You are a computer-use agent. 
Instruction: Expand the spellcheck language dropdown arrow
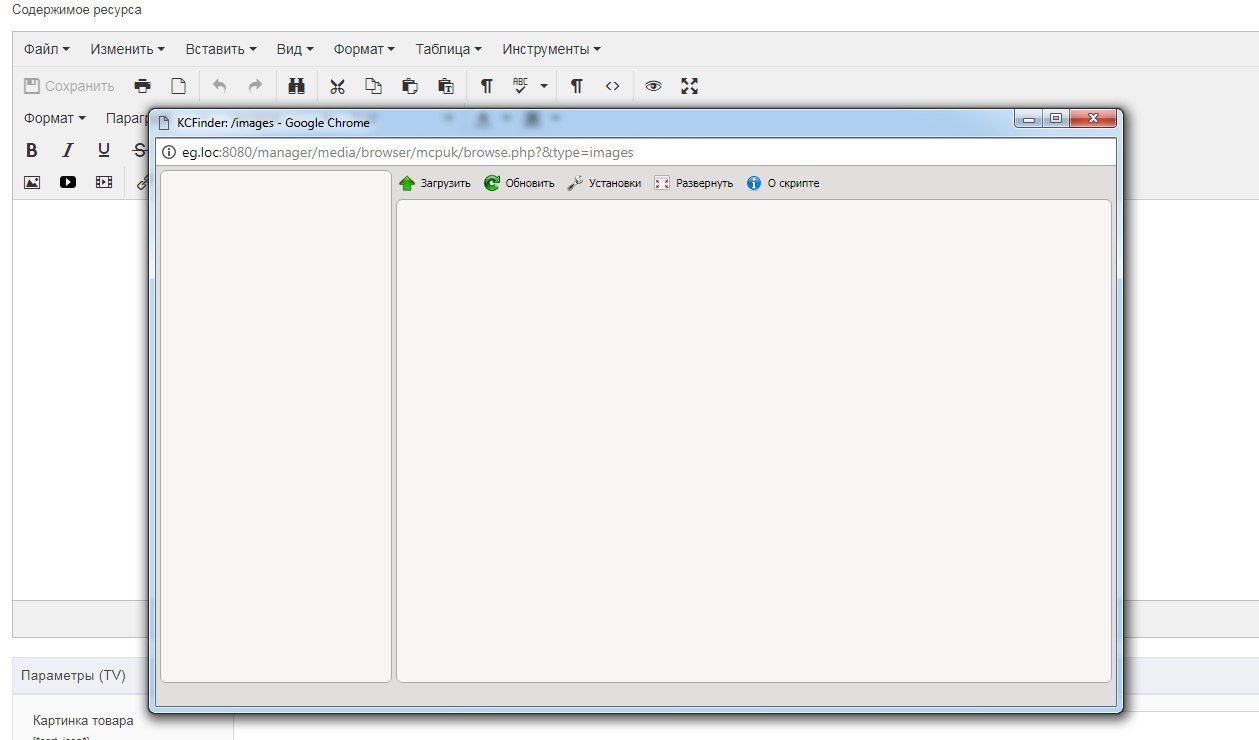tap(544, 86)
